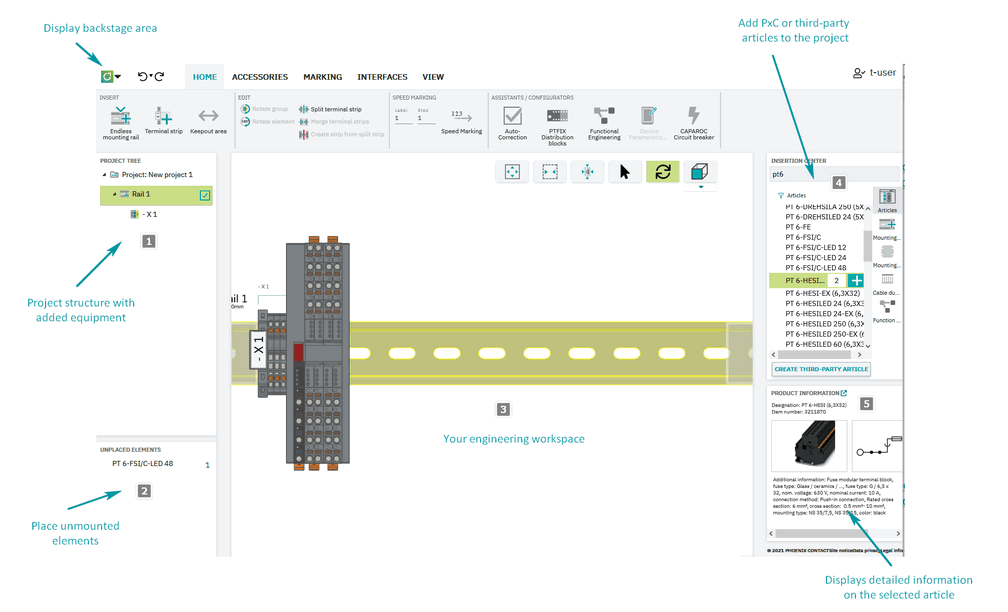Open the Articles side tab in Insertion Center

pyautogui.click(x=887, y=201)
